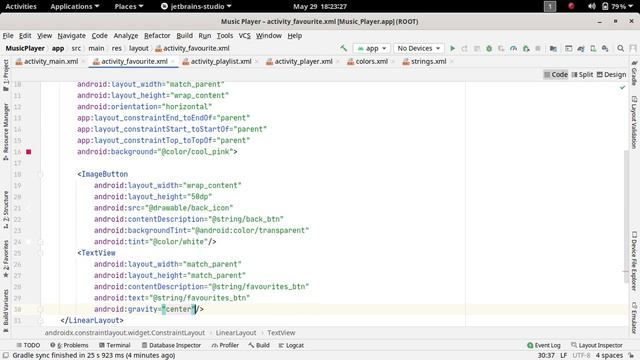This screenshot has height=360, width=640.
Task: Click LinearLayout in the XML breadcrumb
Action: coord(236,333)
